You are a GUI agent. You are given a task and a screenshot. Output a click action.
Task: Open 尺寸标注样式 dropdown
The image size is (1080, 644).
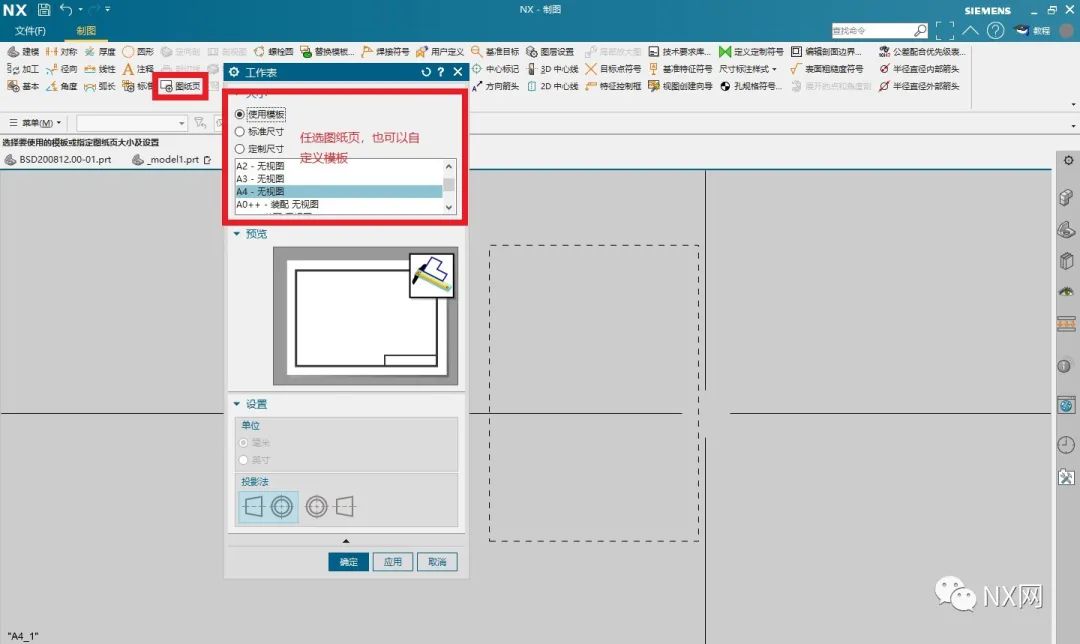click(x=748, y=69)
